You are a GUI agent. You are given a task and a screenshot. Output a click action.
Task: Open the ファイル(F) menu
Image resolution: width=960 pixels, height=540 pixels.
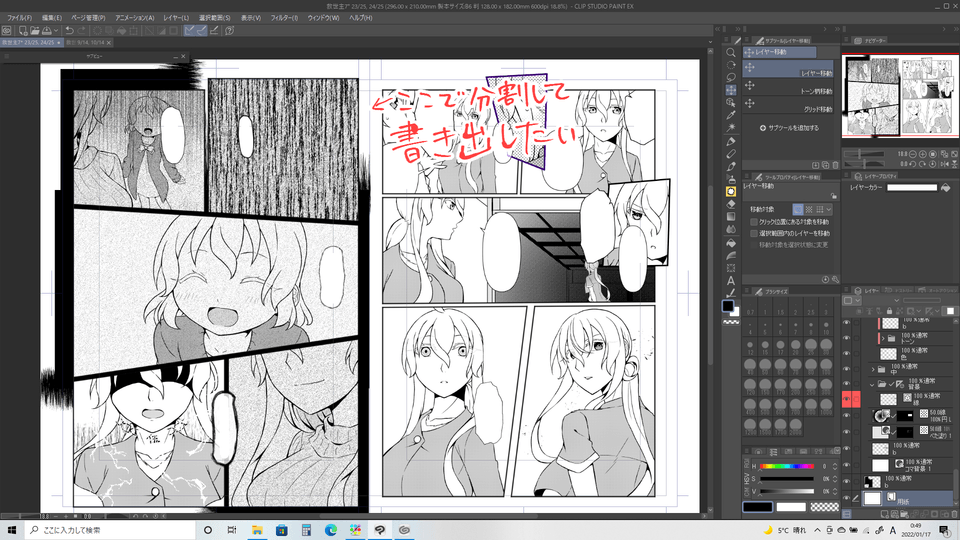coord(19,18)
